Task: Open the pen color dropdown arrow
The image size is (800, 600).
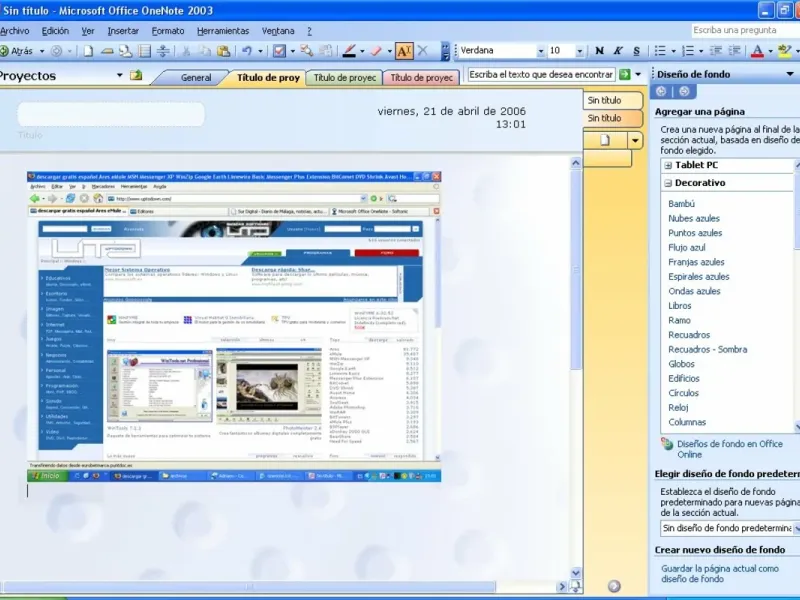Action: coord(362,51)
